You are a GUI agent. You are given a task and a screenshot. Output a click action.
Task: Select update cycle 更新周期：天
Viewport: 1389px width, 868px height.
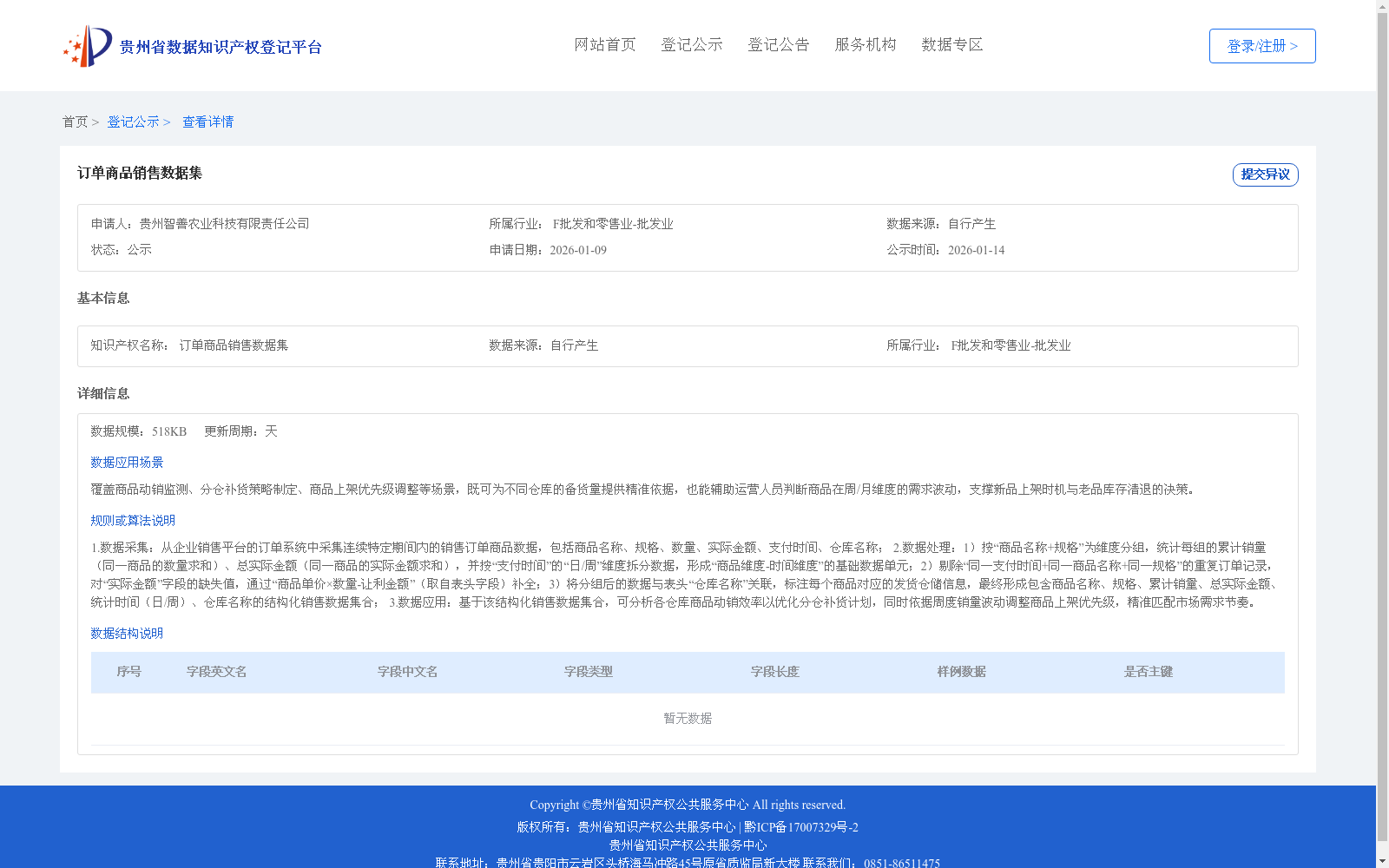pyautogui.click(x=240, y=431)
